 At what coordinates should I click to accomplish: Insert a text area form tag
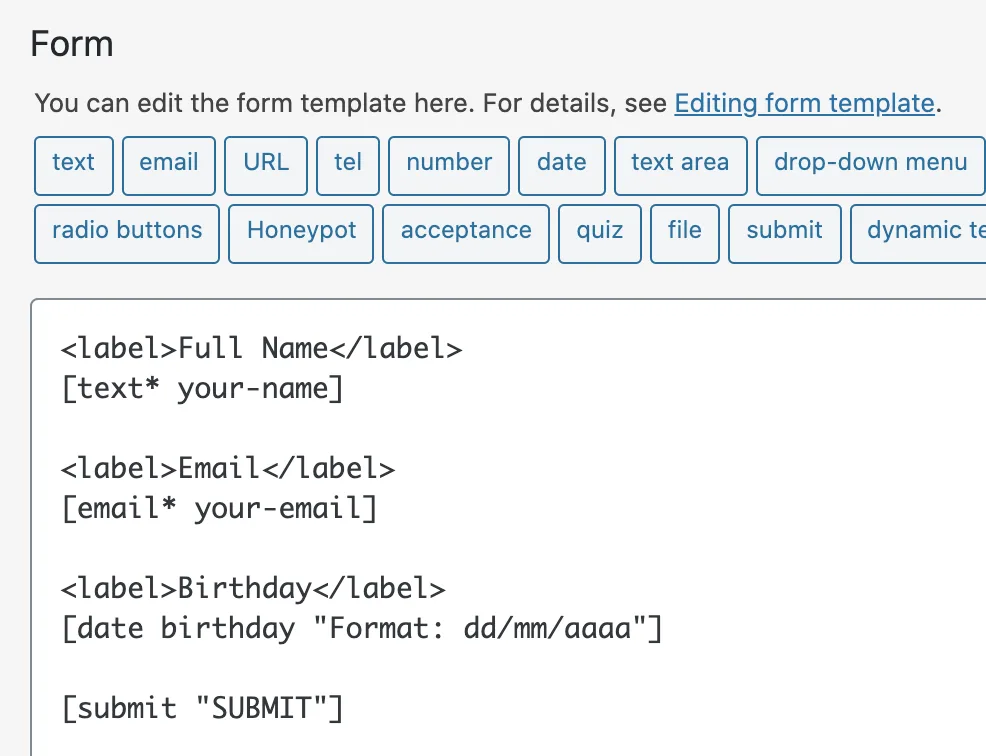pyautogui.click(x=680, y=163)
